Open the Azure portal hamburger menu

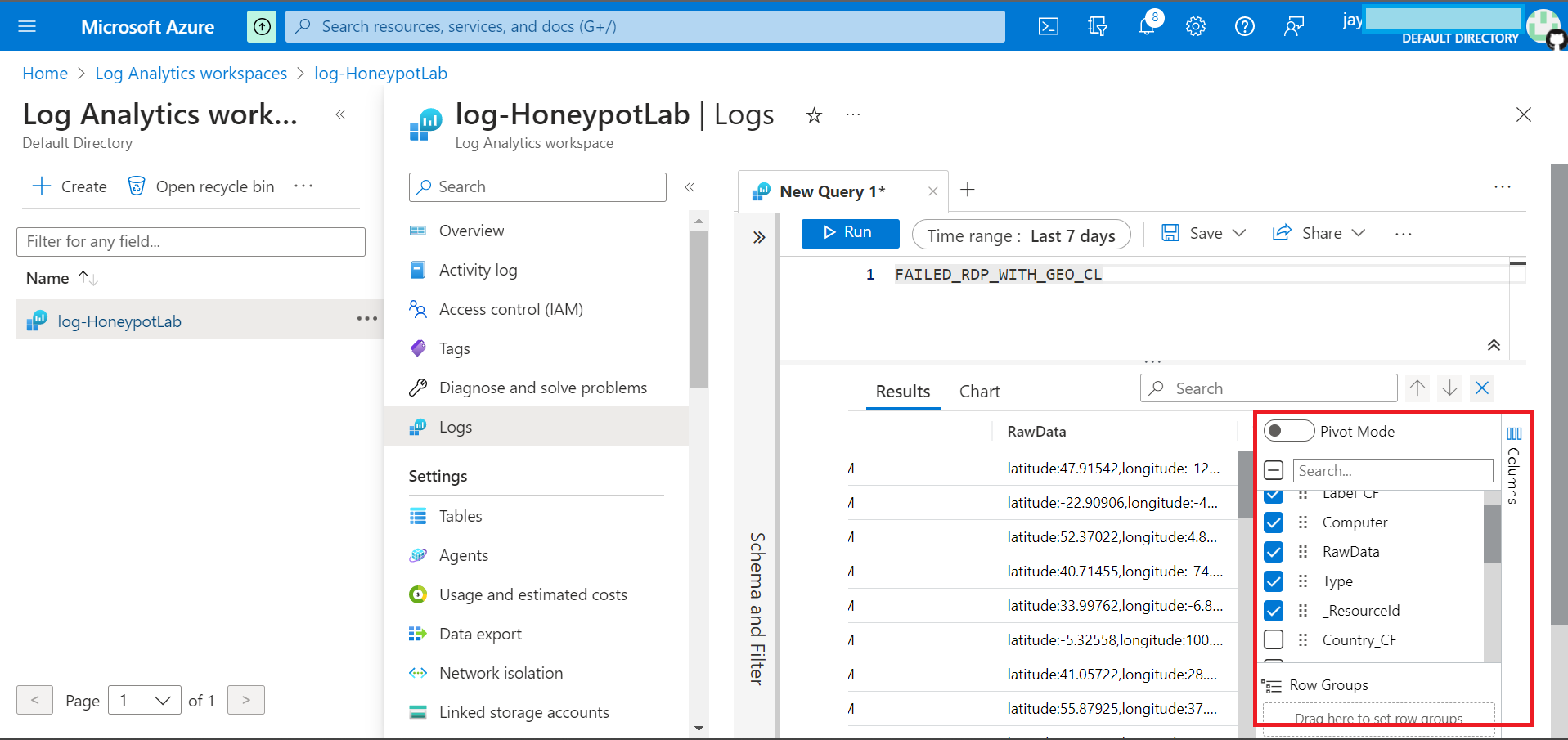pos(27,26)
